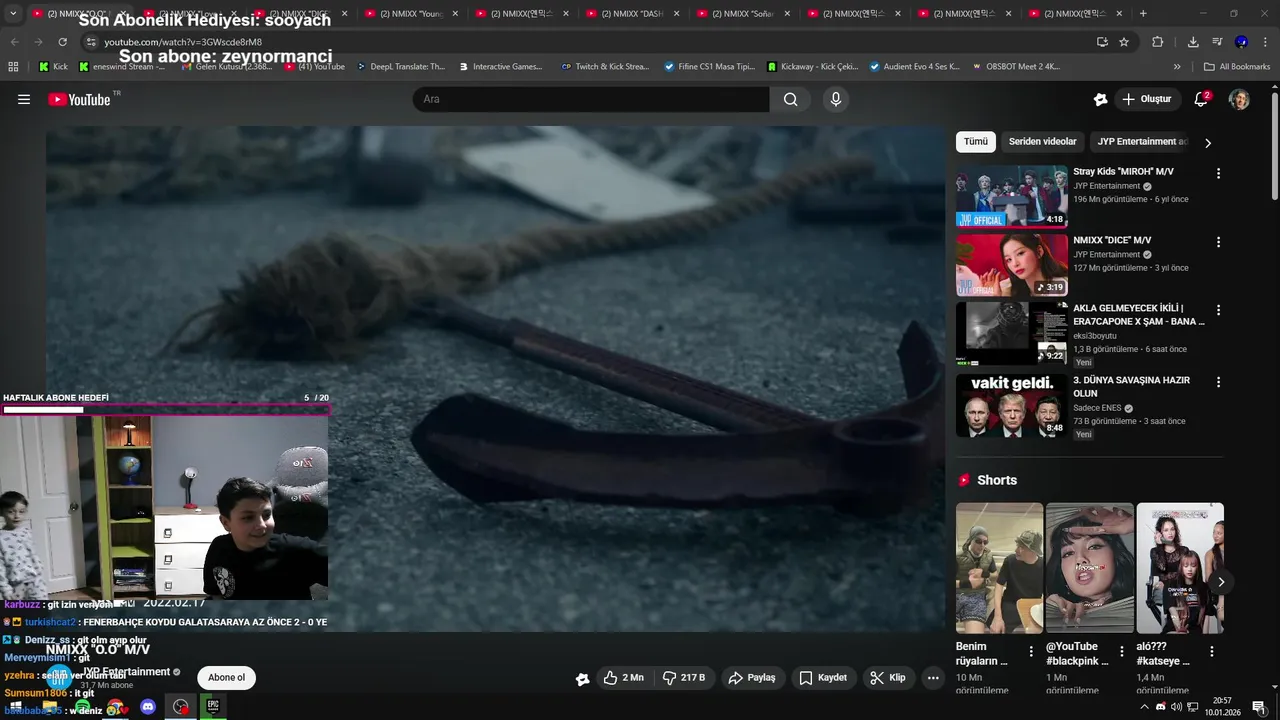Open the browser extensions puzzle icon
The height and width of the screenshot is (720, 1280).
(1158, 42)
